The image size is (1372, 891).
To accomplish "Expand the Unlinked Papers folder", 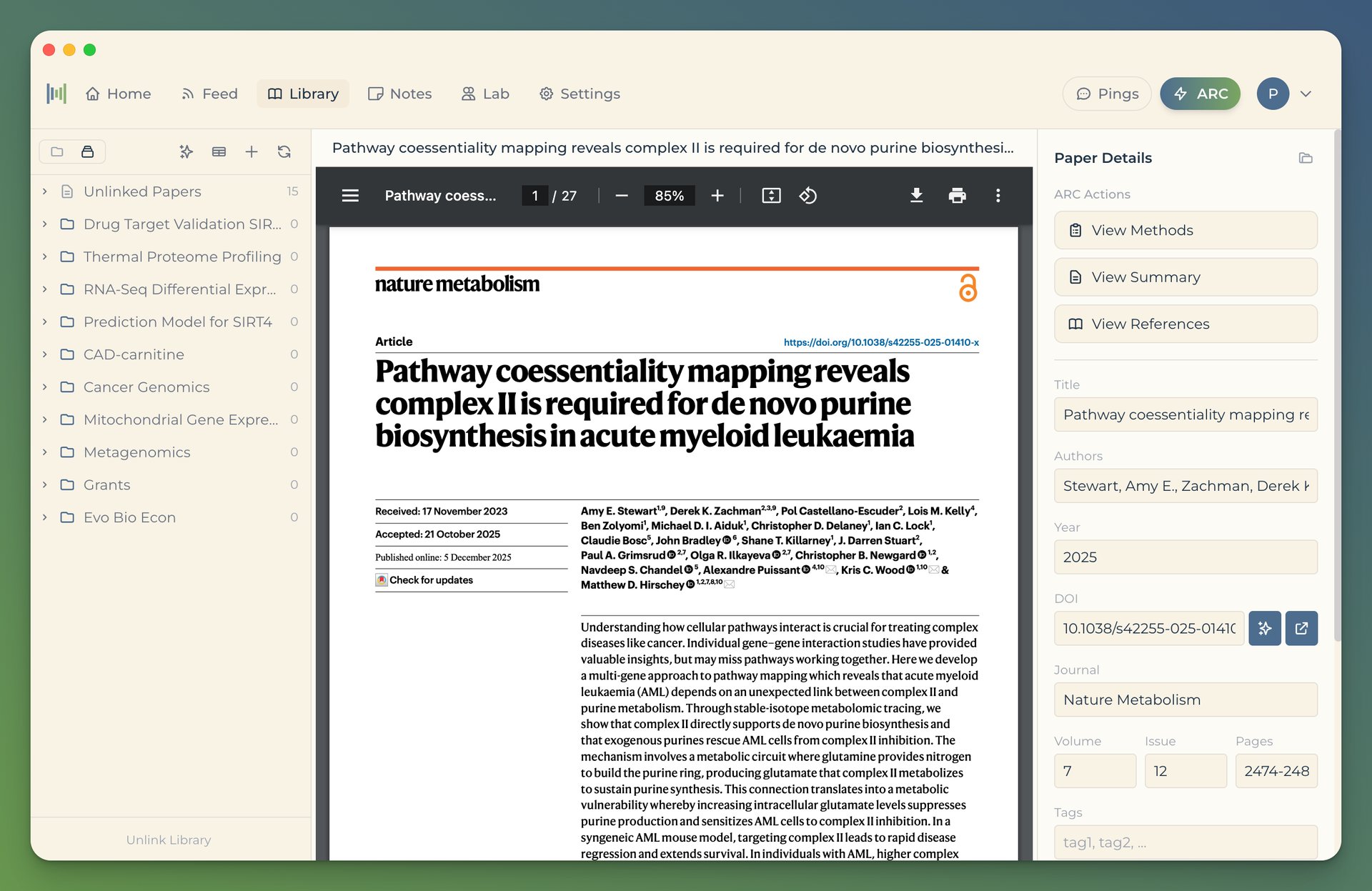I will [44, 191].
